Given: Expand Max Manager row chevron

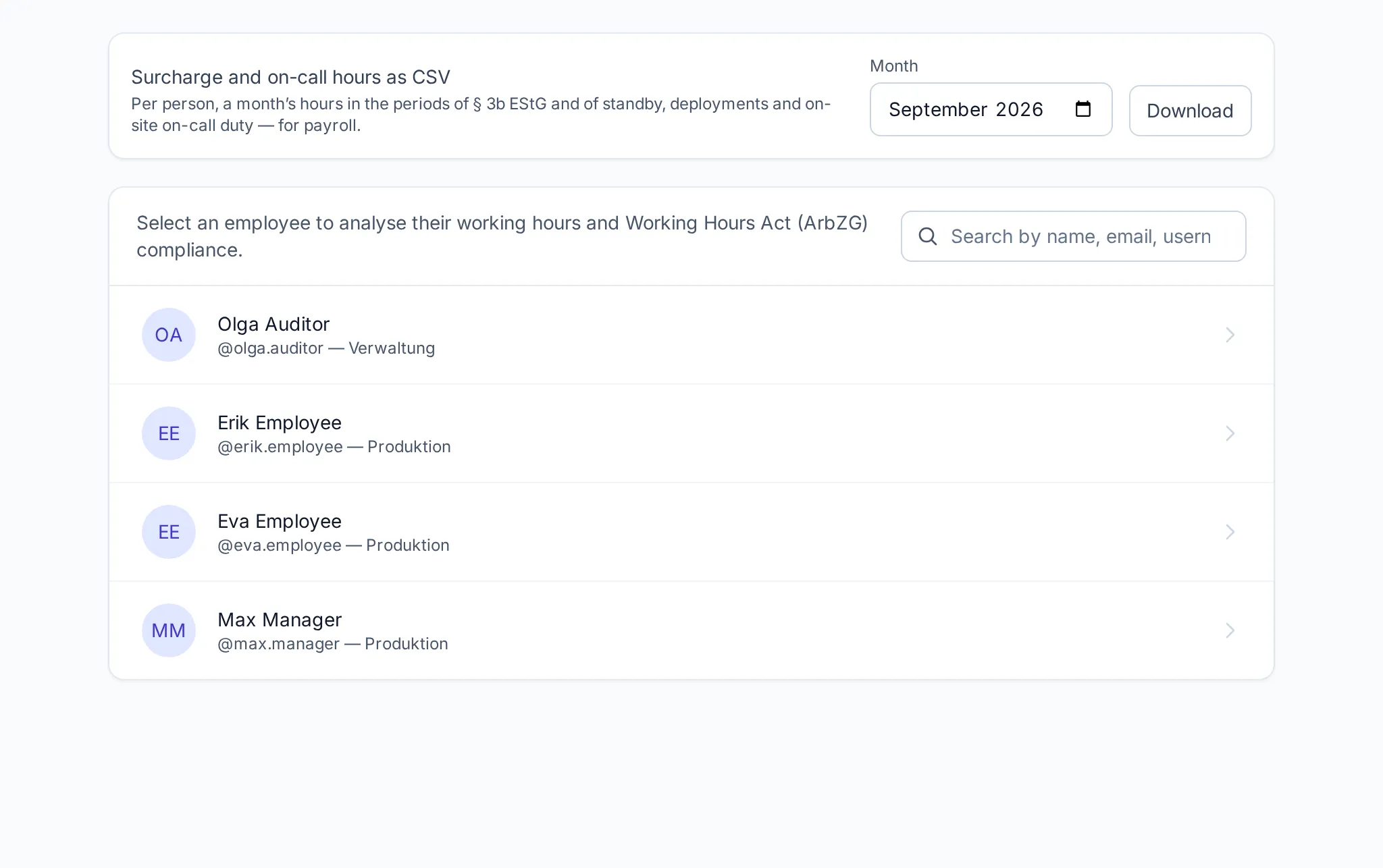Looking at the screenshot, I should pos(1230,630).
